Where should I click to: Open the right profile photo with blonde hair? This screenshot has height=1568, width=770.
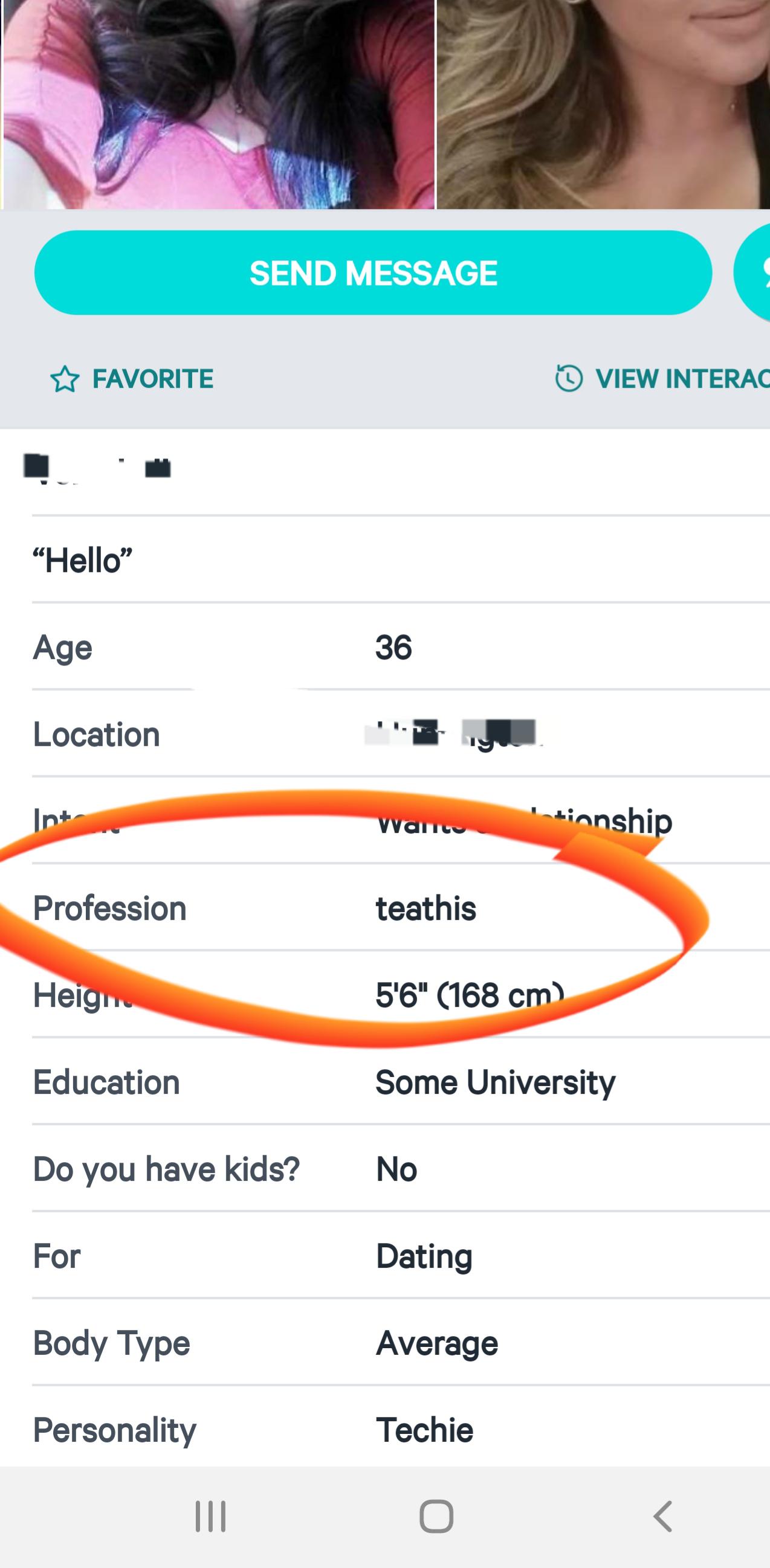tap(603, 103)
